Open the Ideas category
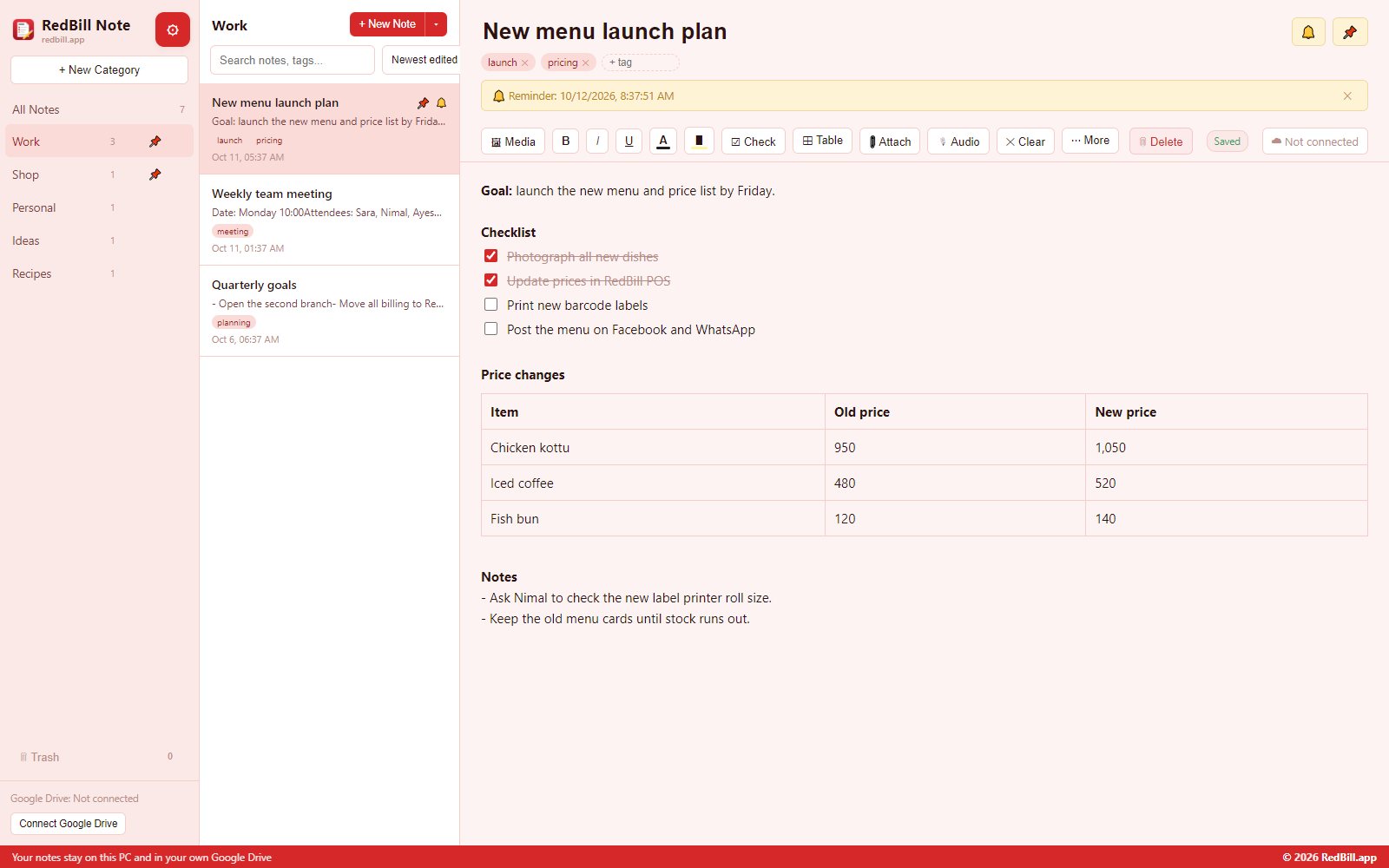 99,240
